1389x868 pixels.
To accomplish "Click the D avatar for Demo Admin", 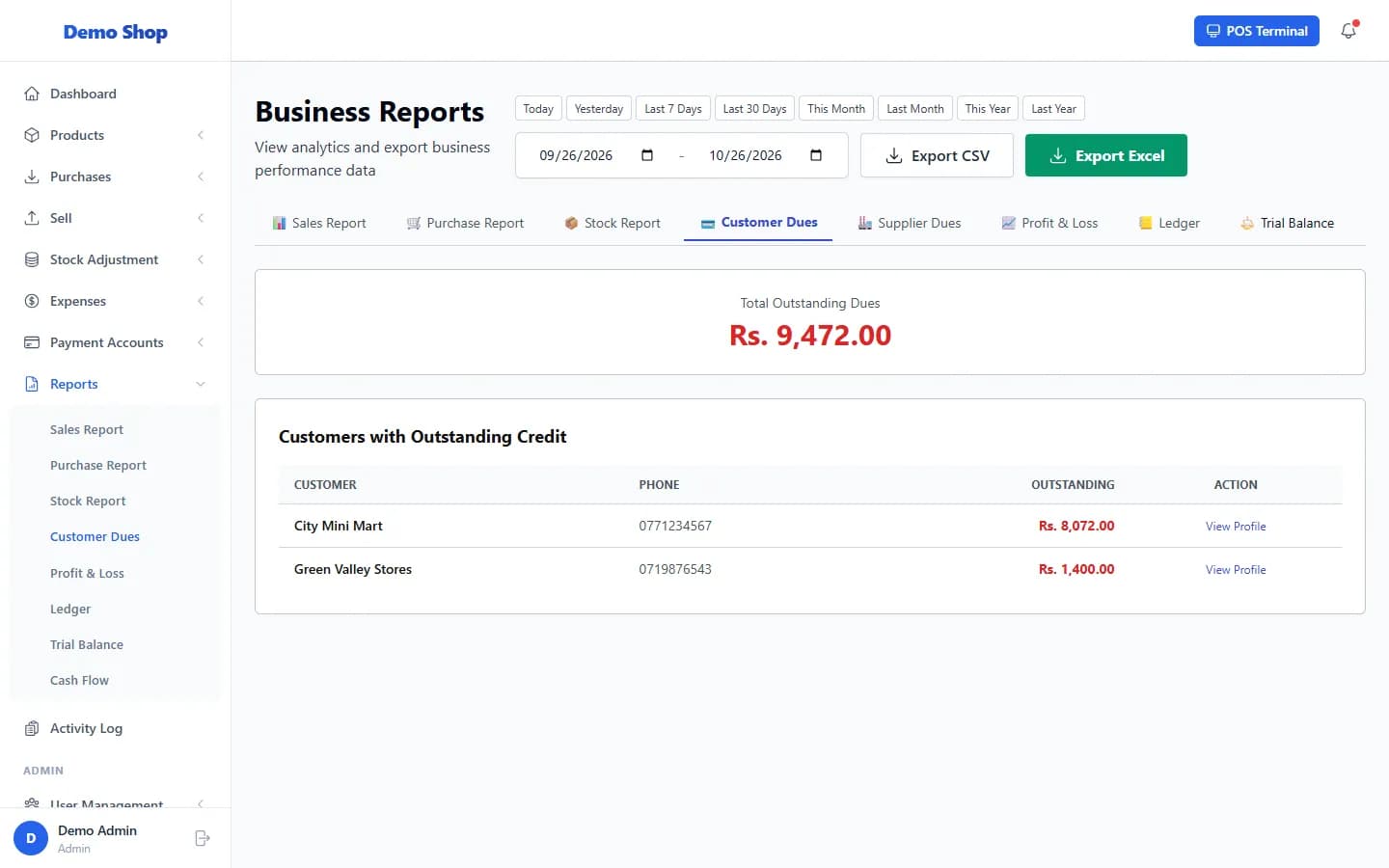I will pyautogui.click(x=31, y=838).
